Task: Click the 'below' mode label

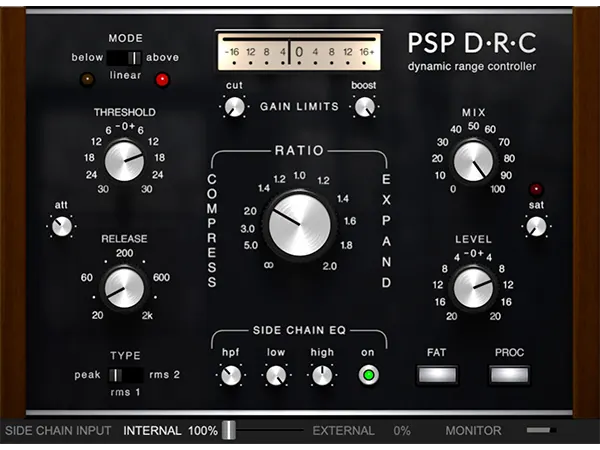Action: coord(87,57)
